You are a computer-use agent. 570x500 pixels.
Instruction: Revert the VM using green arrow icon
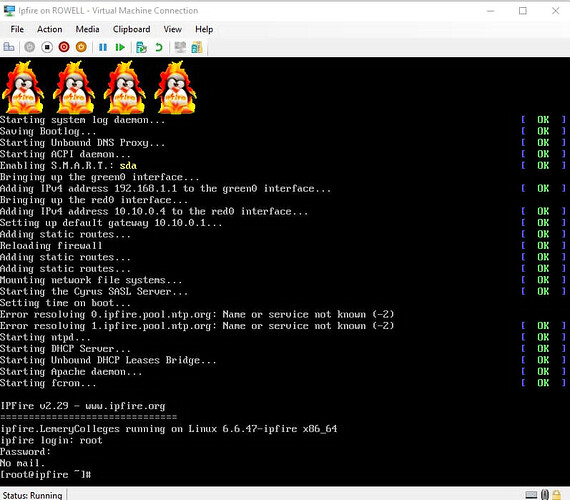coord(159,47)
